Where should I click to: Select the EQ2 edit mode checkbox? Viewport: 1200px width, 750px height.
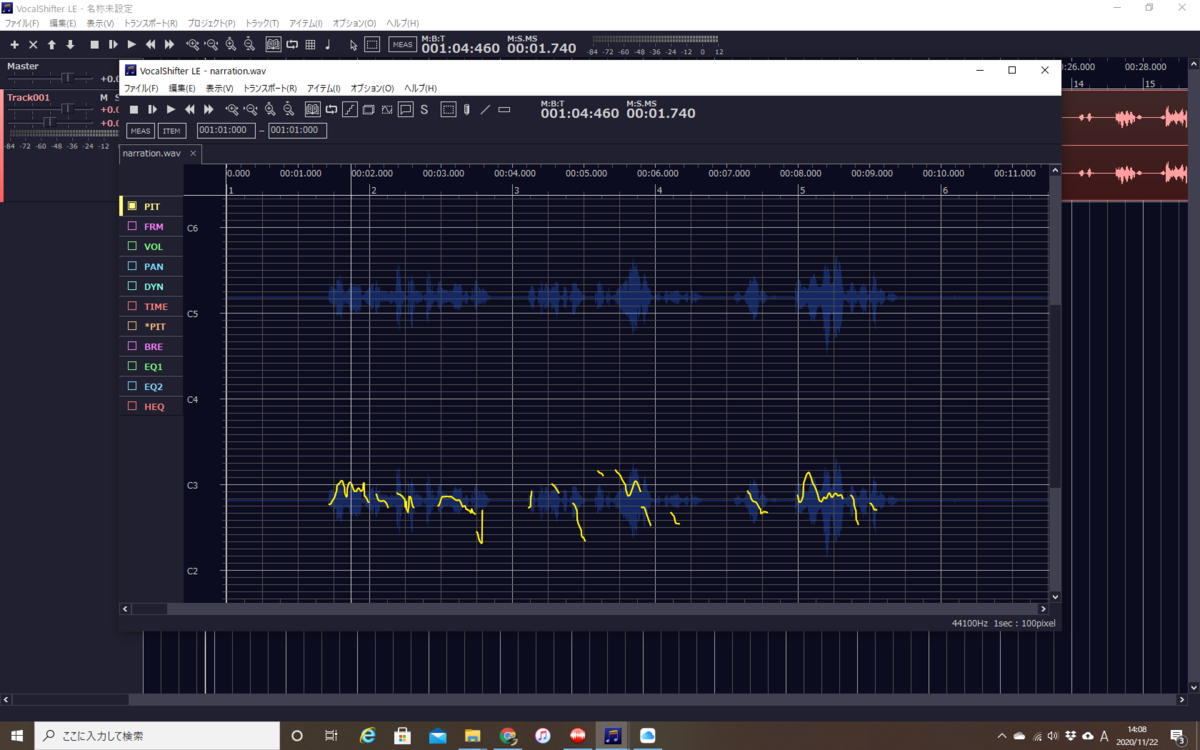pyautogui.click(x=132, y=386)
